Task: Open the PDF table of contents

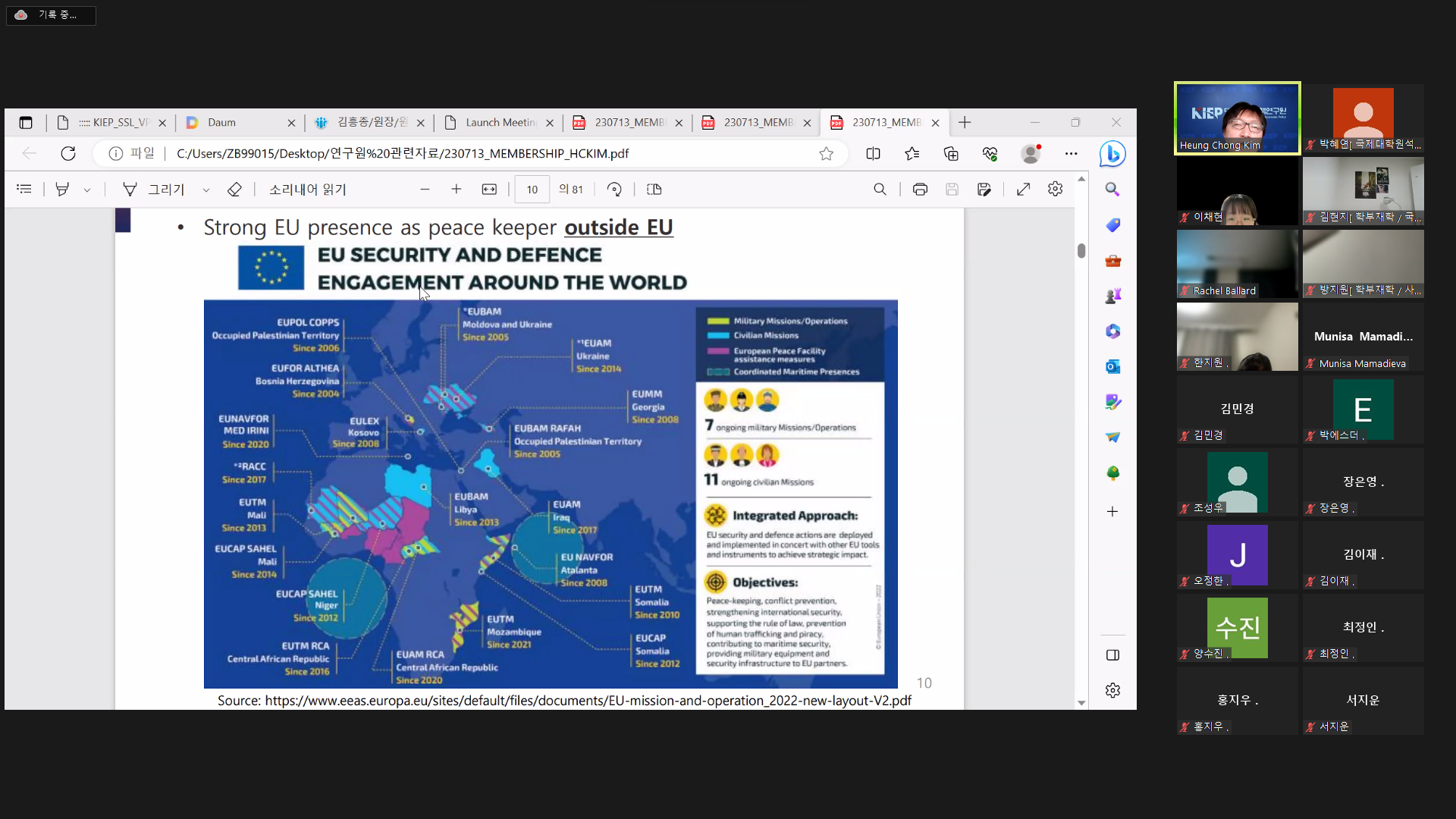Action: click(x=24, y=190)
